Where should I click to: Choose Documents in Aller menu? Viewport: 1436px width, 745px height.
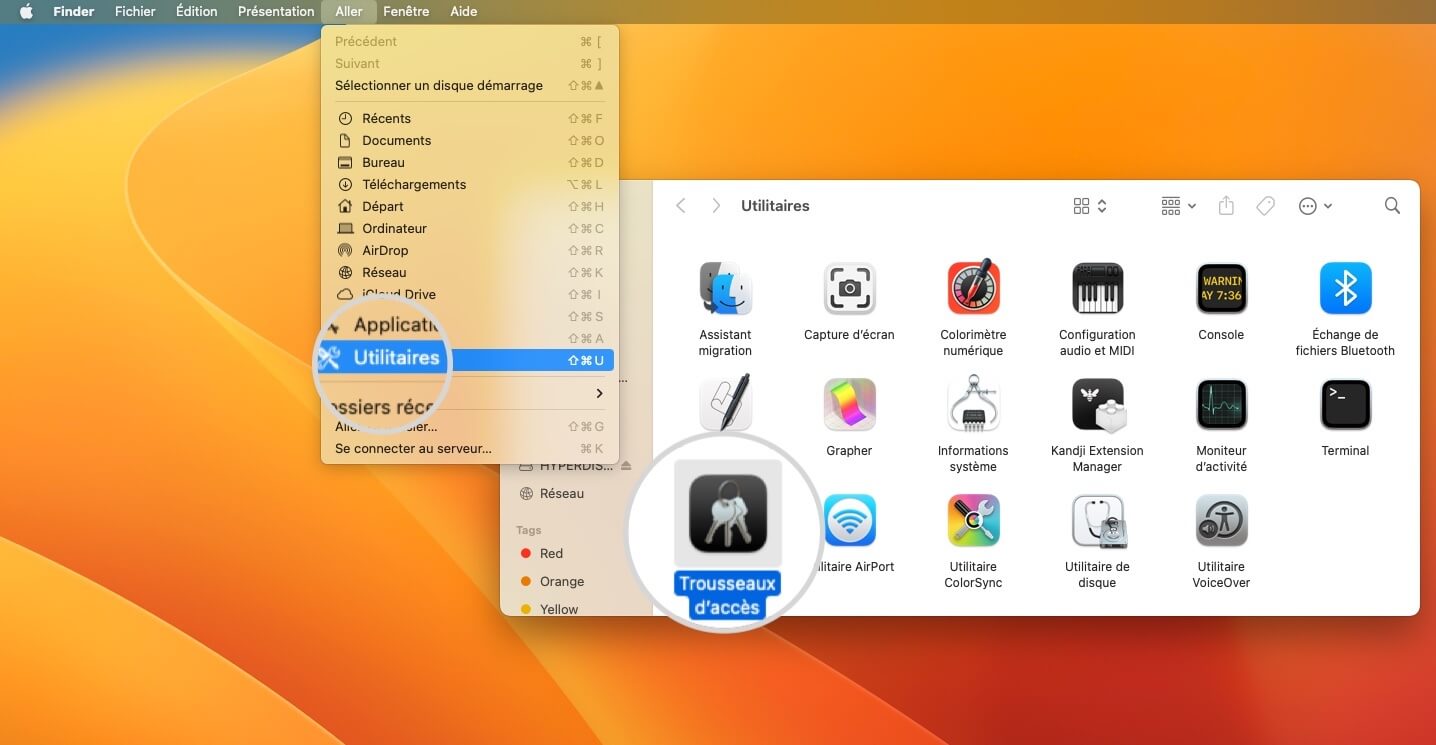pos(470,140)
